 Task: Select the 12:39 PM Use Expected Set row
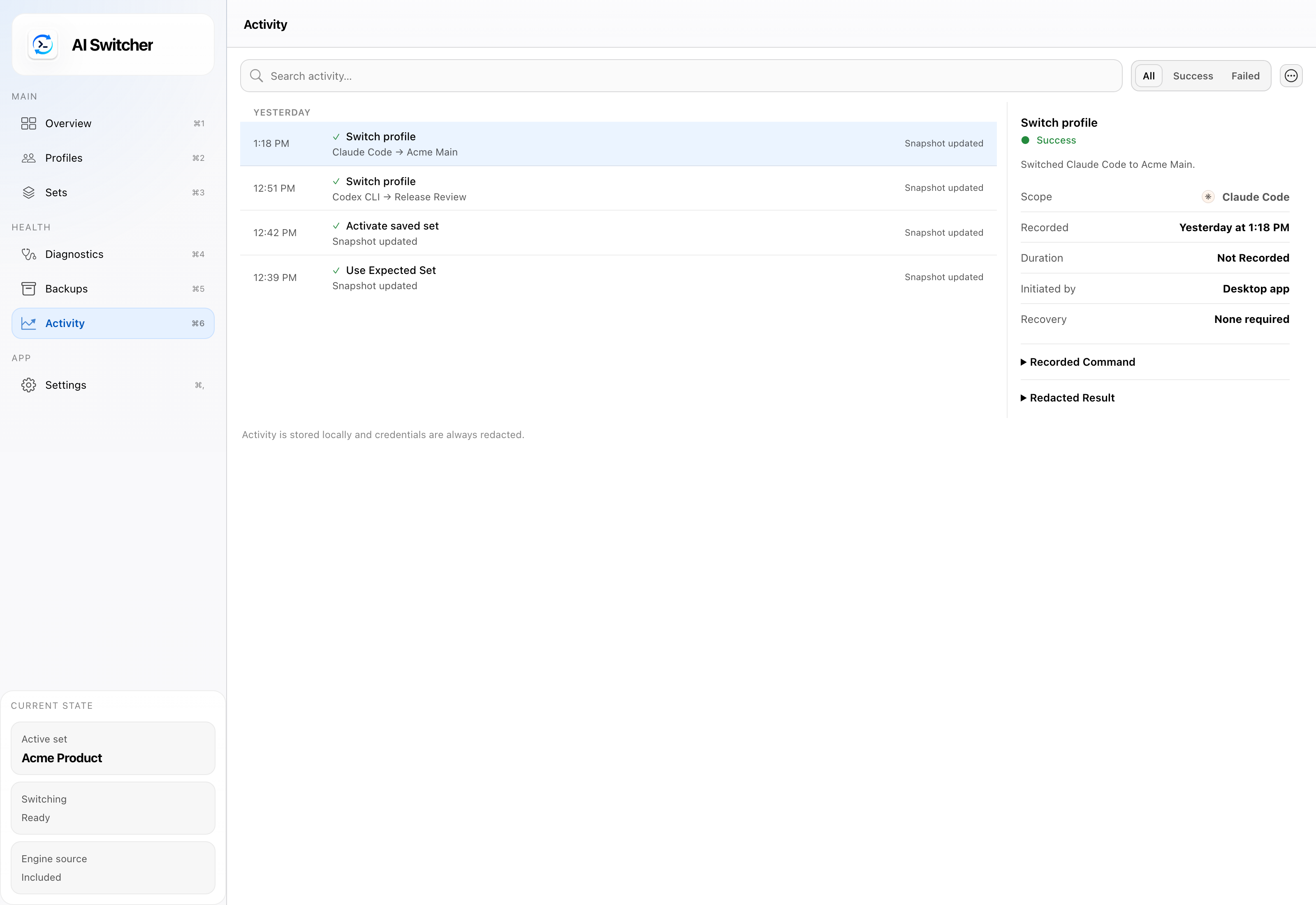pos(618,278)
